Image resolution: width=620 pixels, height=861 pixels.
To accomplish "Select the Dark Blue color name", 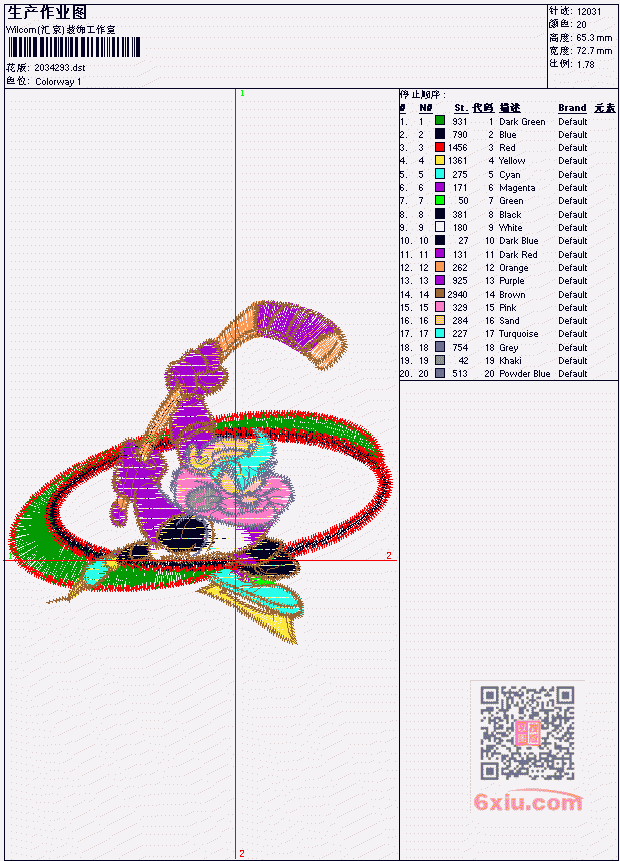I will coord(518,241).
